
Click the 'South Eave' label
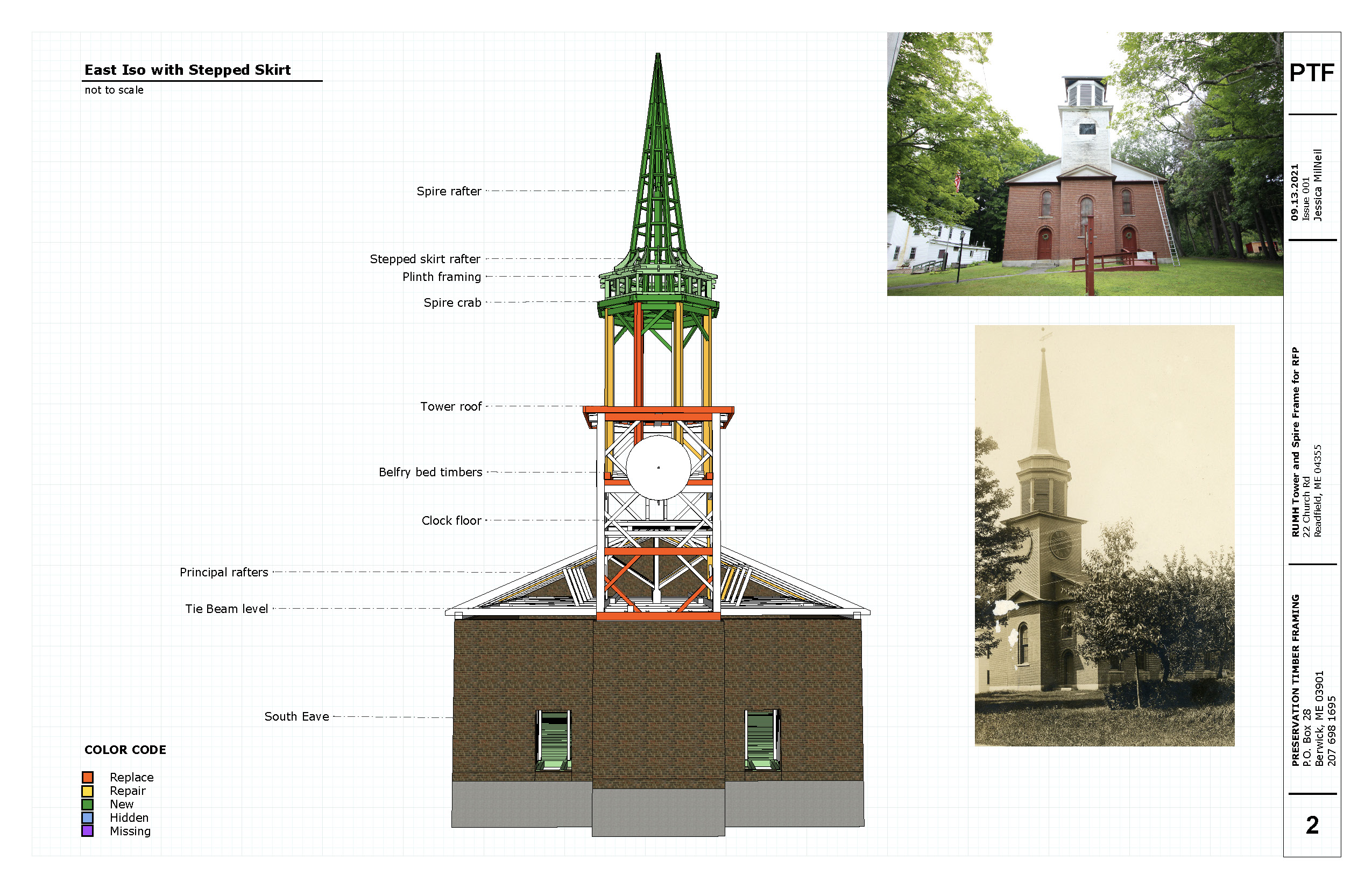click(296, 717)
